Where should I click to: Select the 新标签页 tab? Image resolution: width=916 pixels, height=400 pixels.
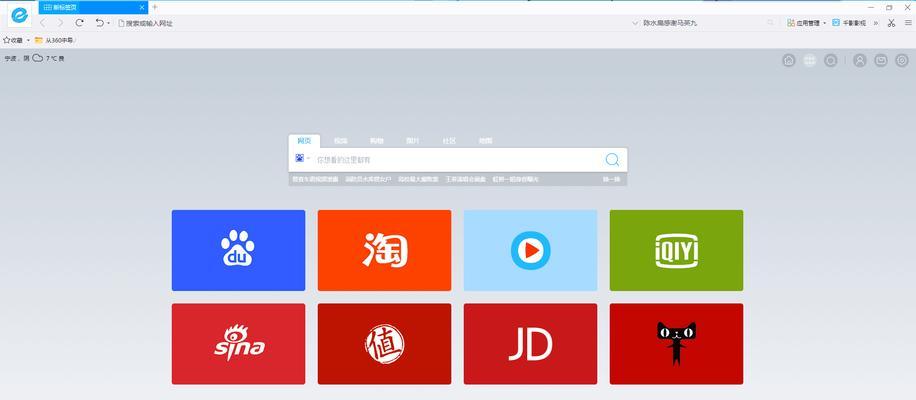93,8
